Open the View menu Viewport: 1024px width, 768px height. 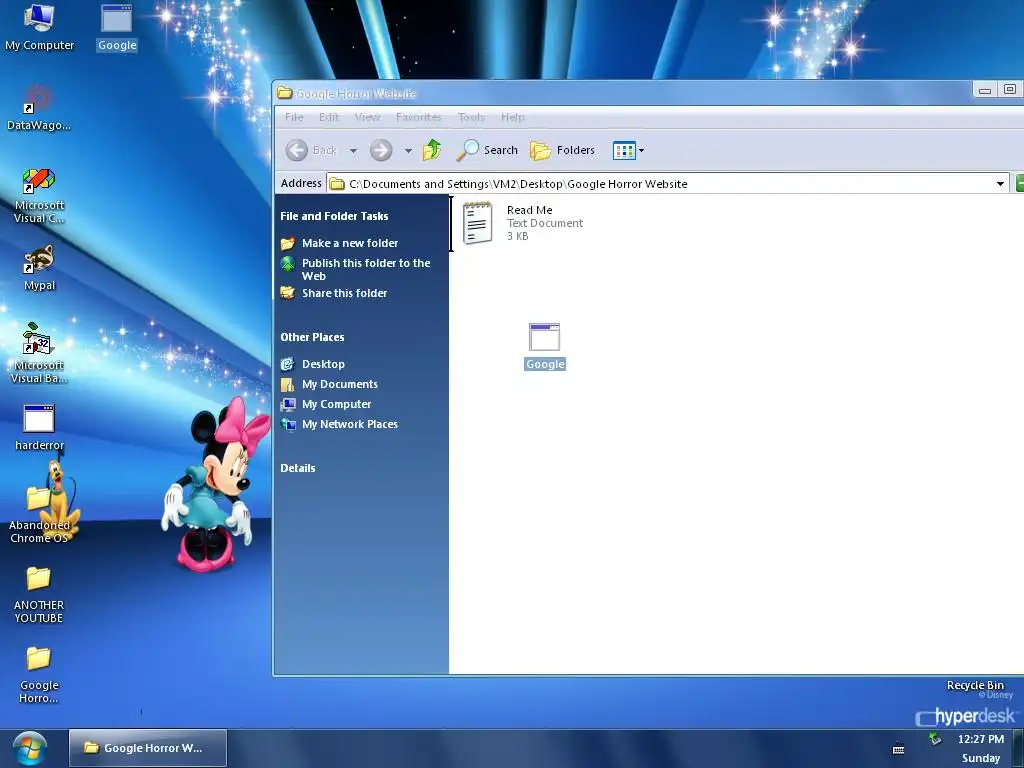tap(367, 117)
